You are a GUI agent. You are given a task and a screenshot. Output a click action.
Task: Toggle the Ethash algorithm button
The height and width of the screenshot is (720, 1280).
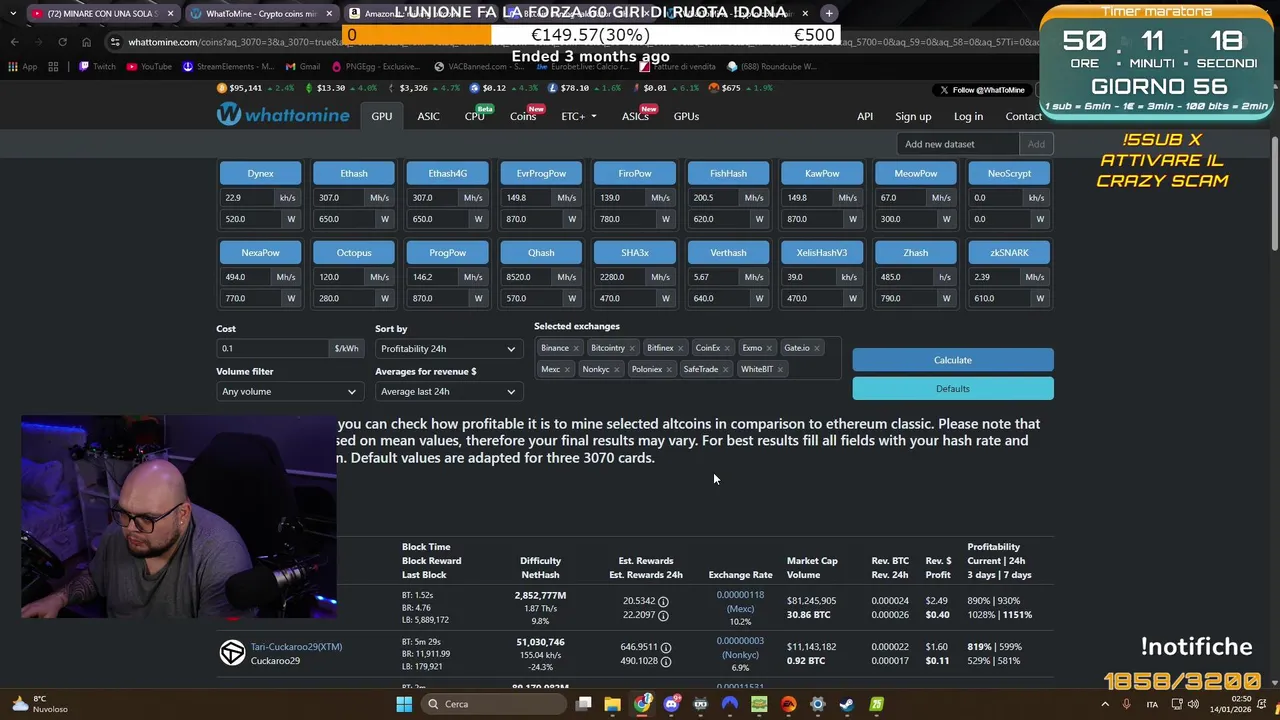(x=354, y=173)
